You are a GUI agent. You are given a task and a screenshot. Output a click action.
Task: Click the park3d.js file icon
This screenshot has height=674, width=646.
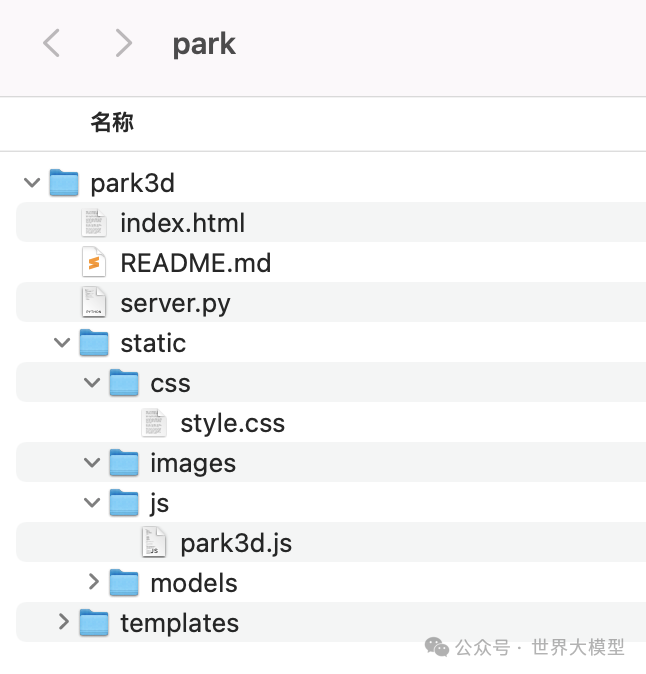pos(154,543)
